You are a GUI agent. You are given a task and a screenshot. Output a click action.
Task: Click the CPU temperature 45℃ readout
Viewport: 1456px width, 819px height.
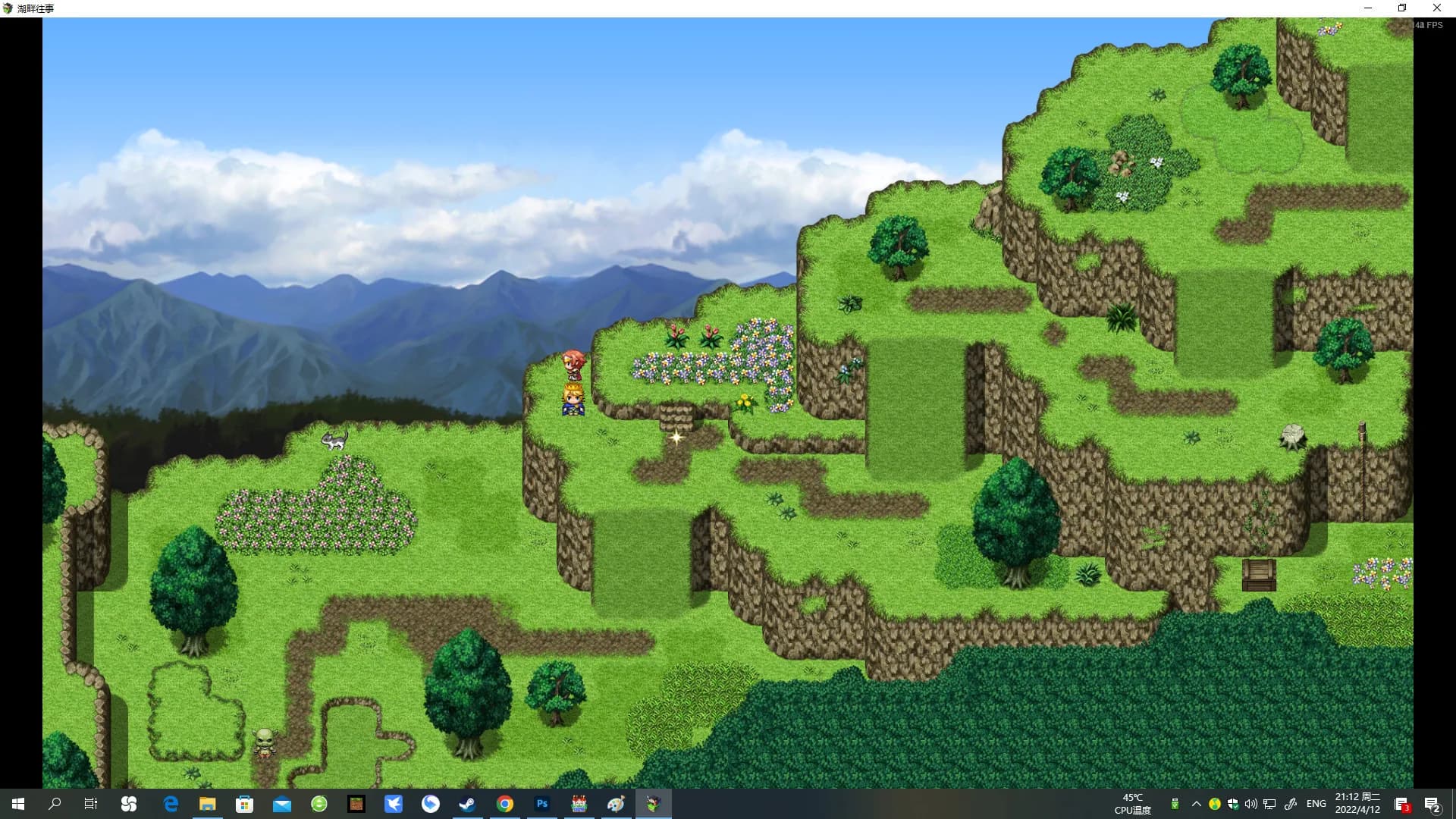pos(1133,804)
